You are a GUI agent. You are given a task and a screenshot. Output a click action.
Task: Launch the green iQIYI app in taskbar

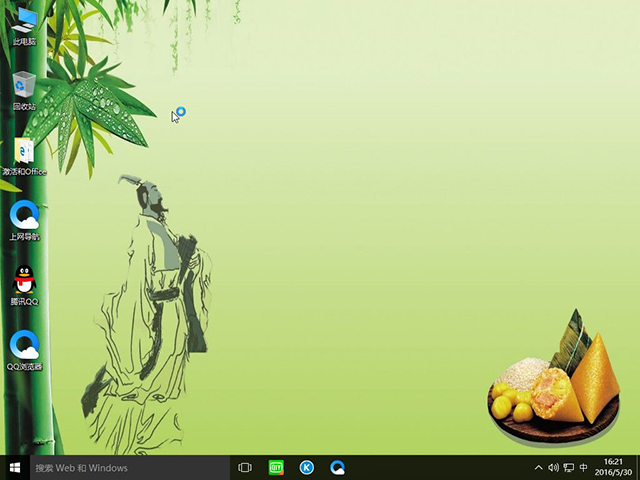pos(276,467)
